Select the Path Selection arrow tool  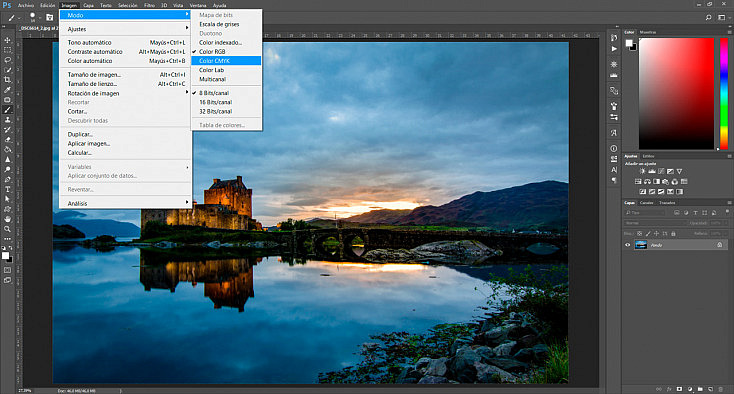[x=7, y=199]
